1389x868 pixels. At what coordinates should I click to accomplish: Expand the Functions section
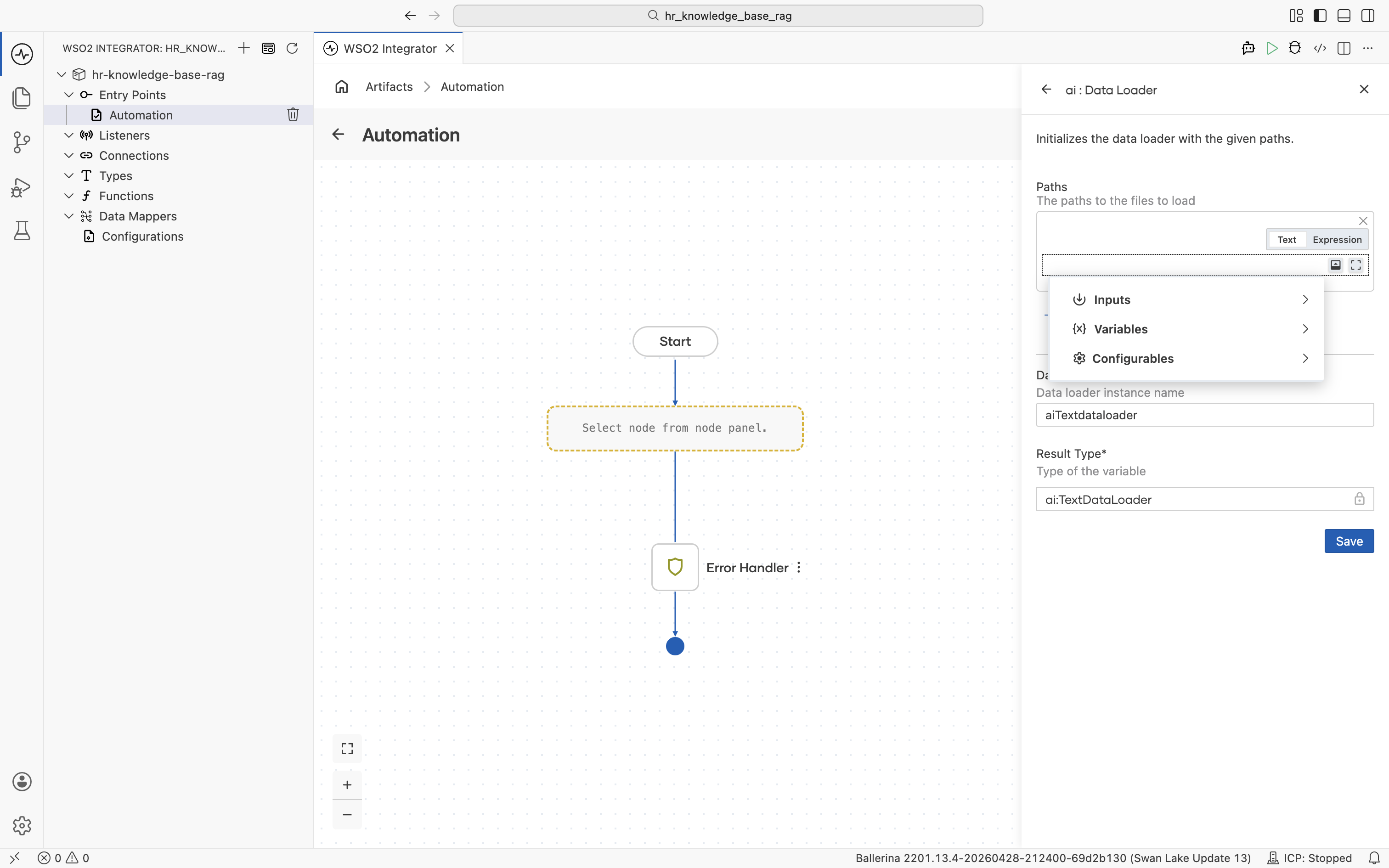69,196
